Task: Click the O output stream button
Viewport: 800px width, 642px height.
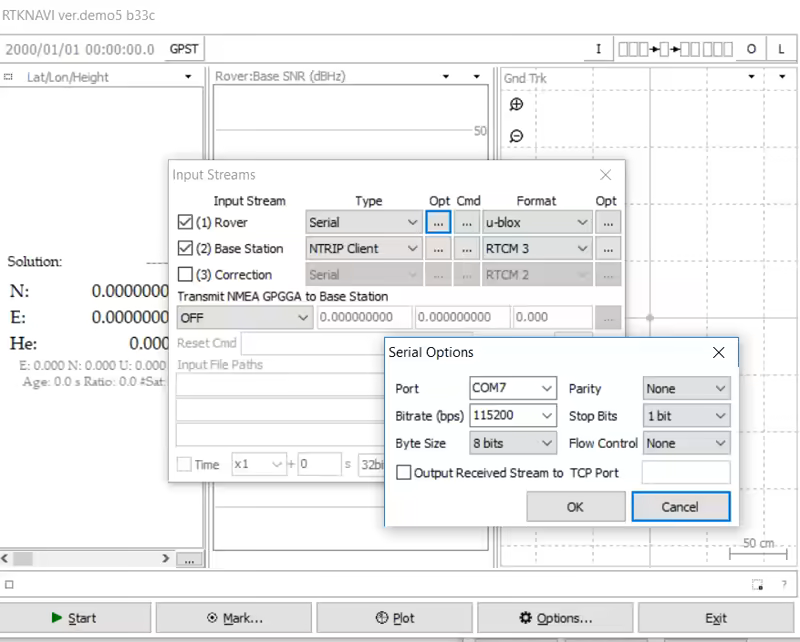Action: coord(751,49)
